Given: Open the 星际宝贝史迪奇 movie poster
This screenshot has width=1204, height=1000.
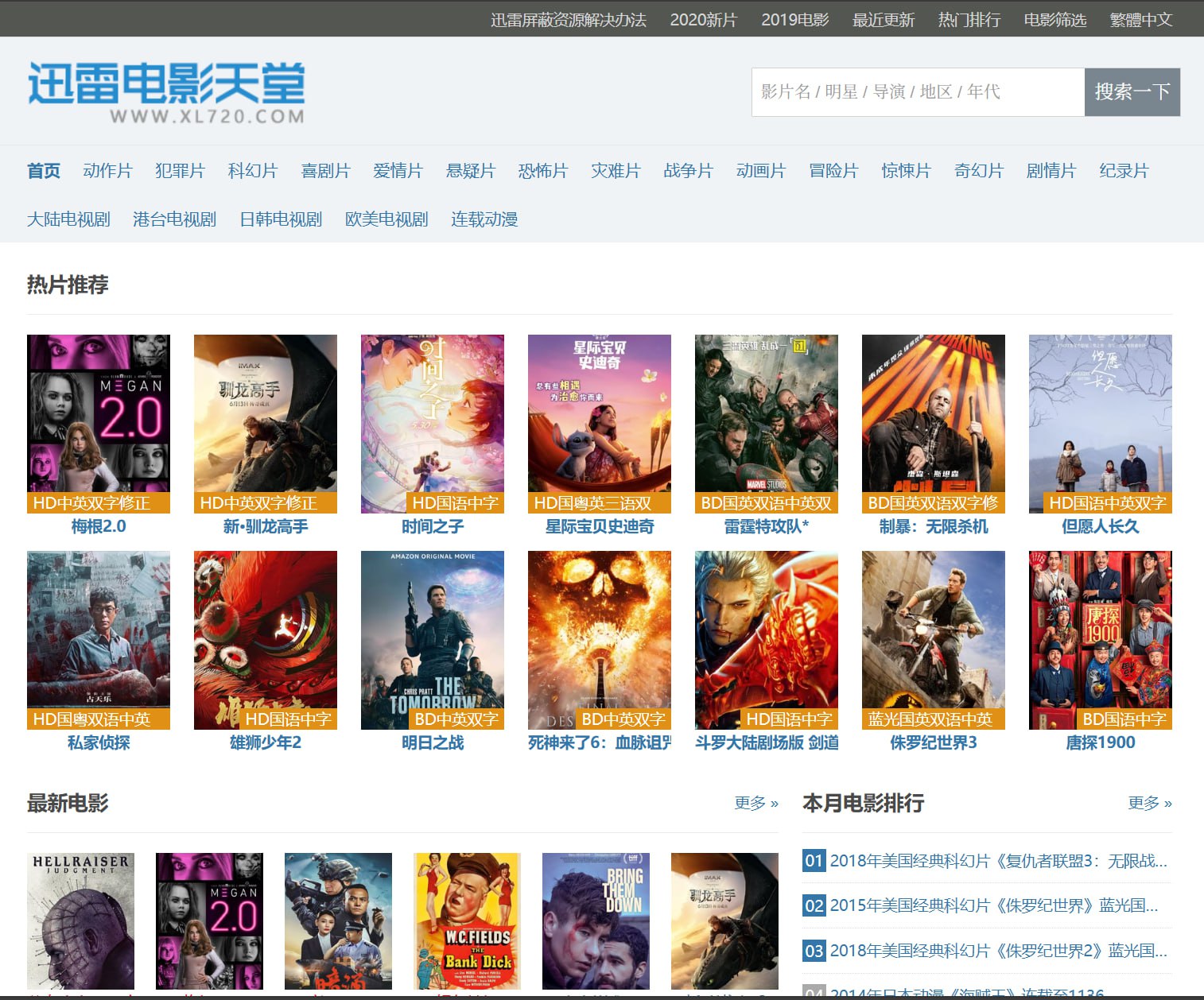Looking at the screenshot, I should [x=600, y=424].
